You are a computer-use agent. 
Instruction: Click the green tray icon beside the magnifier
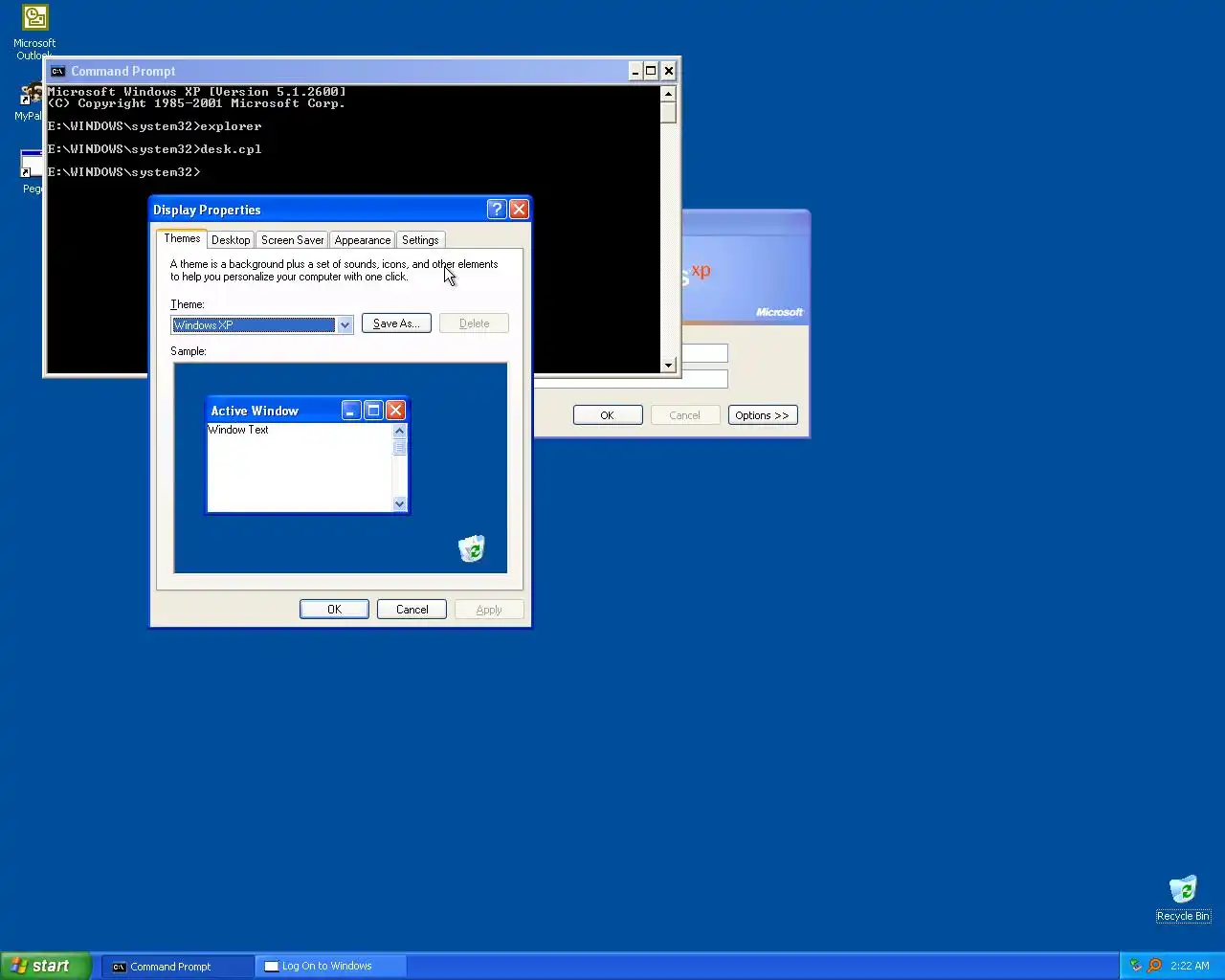(1136, 966)
